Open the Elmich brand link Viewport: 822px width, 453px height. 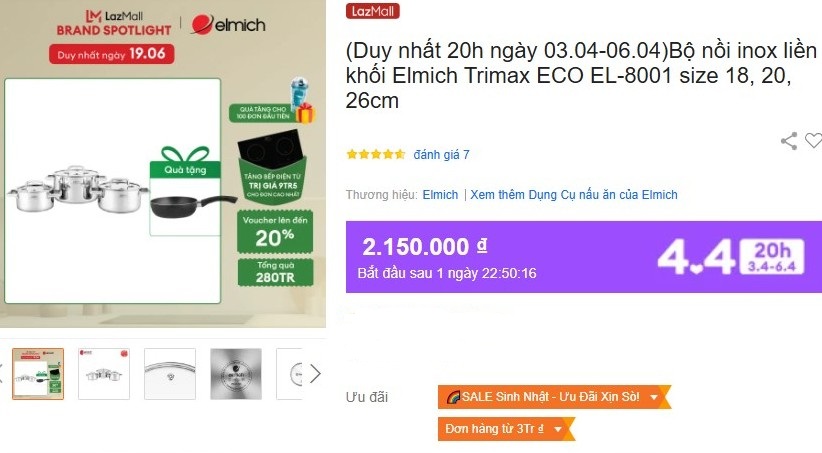point(440,195)
